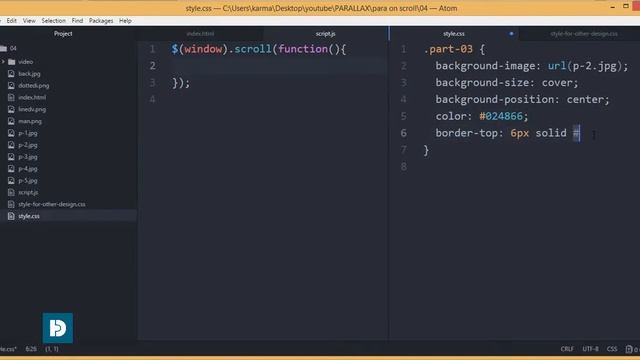
Task: Click the video folder icon
Action: click(11, 62)
